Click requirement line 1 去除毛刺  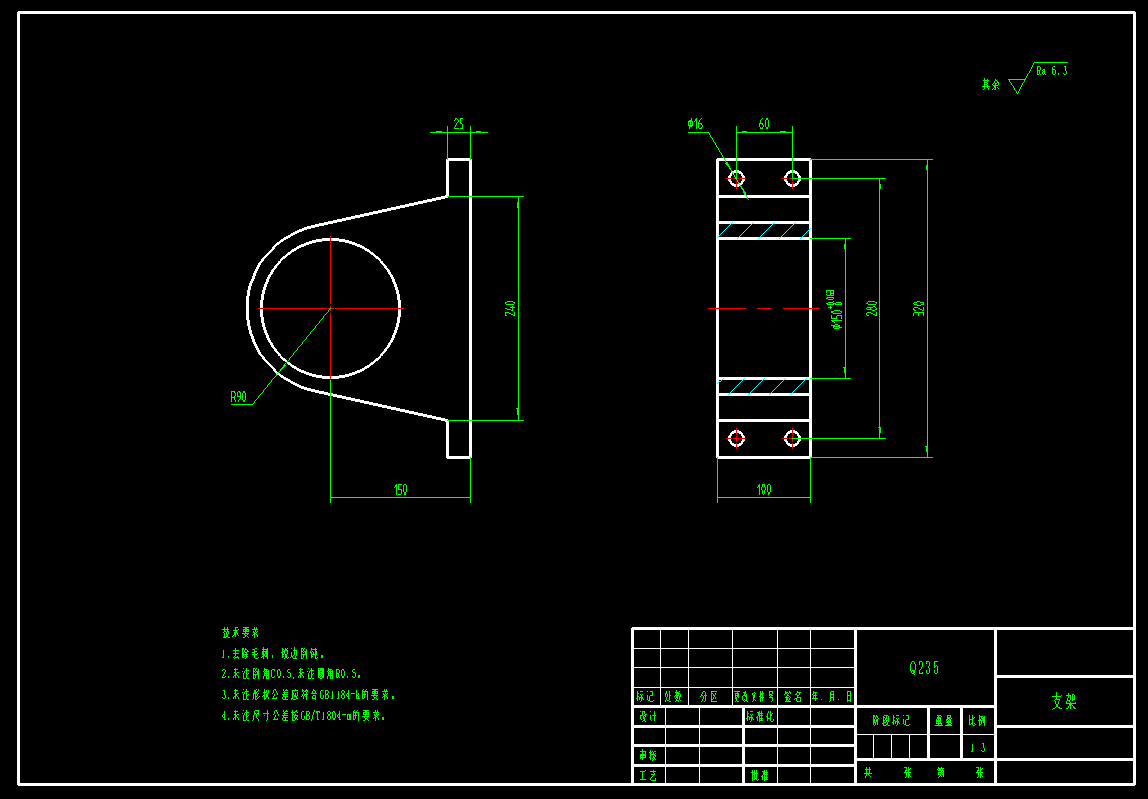273,653
